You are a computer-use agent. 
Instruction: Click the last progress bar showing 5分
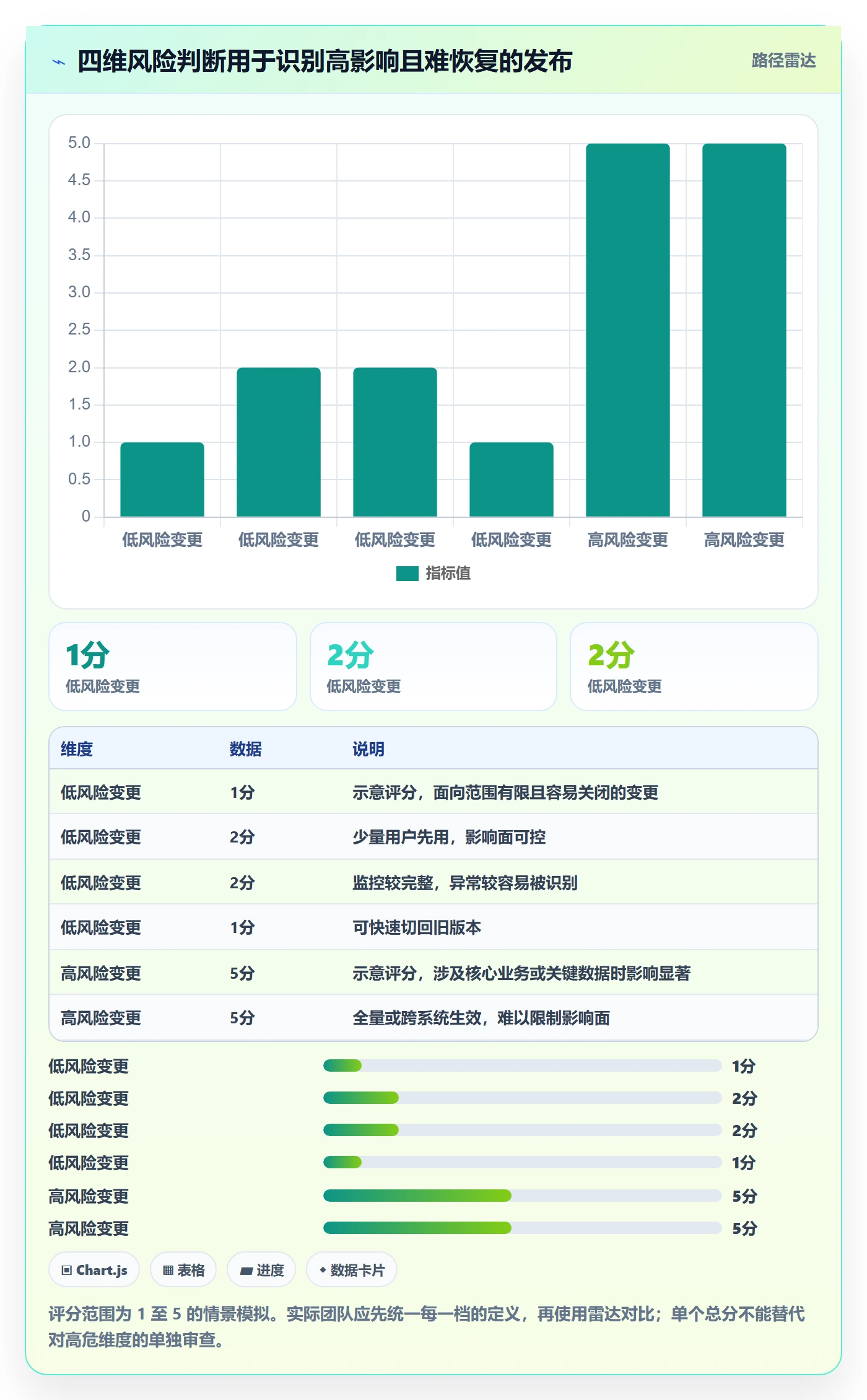point(522,1228)
